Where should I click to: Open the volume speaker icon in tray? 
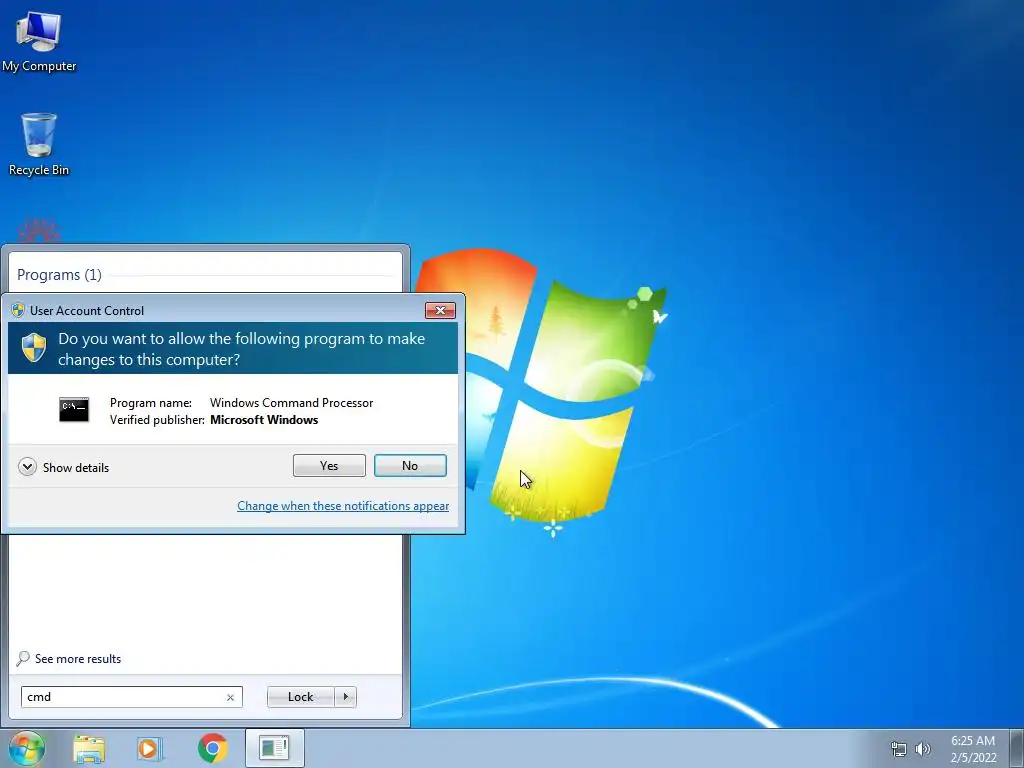[923, 749]
